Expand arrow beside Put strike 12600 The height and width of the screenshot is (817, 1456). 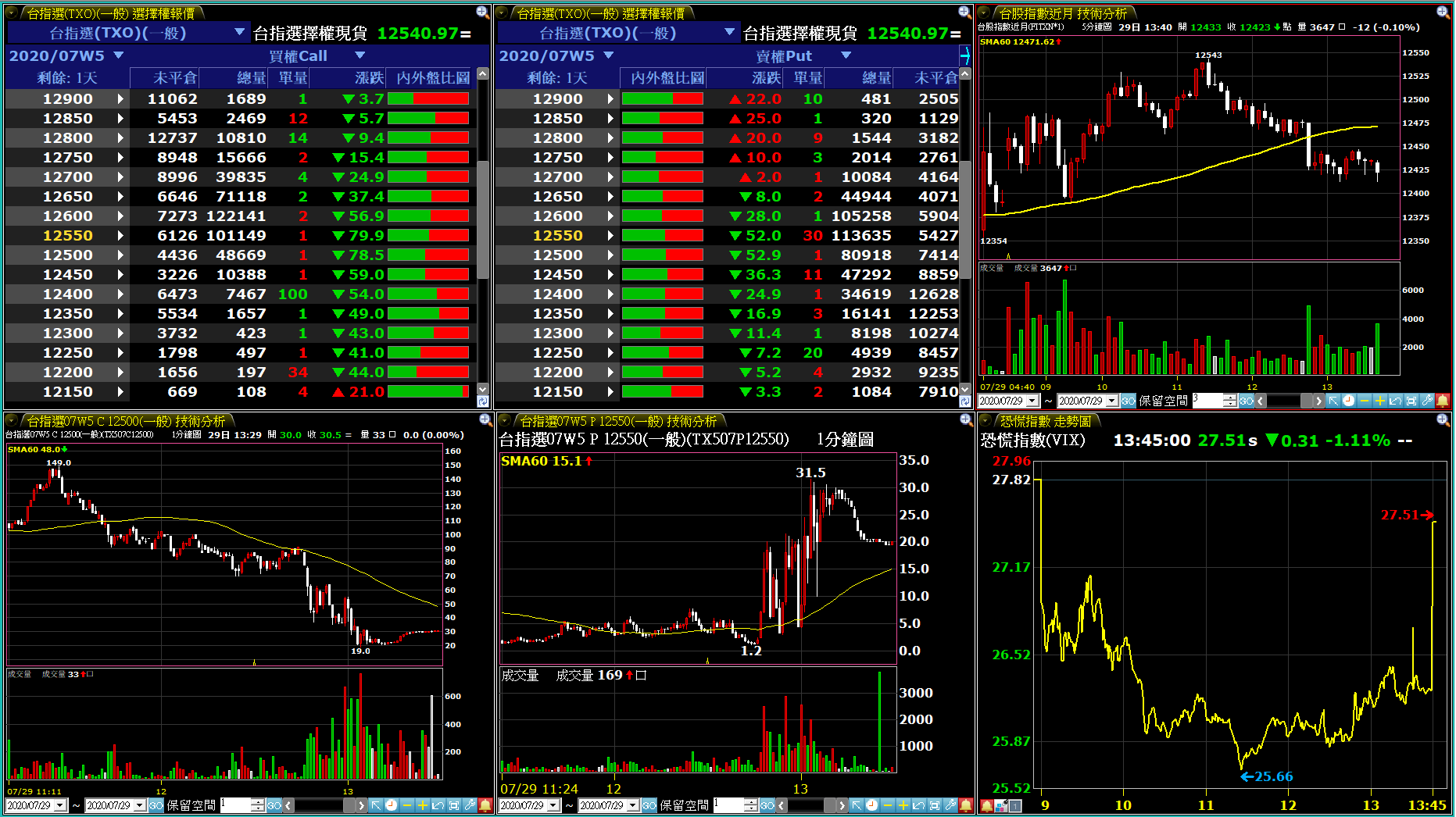click(610, 216)
